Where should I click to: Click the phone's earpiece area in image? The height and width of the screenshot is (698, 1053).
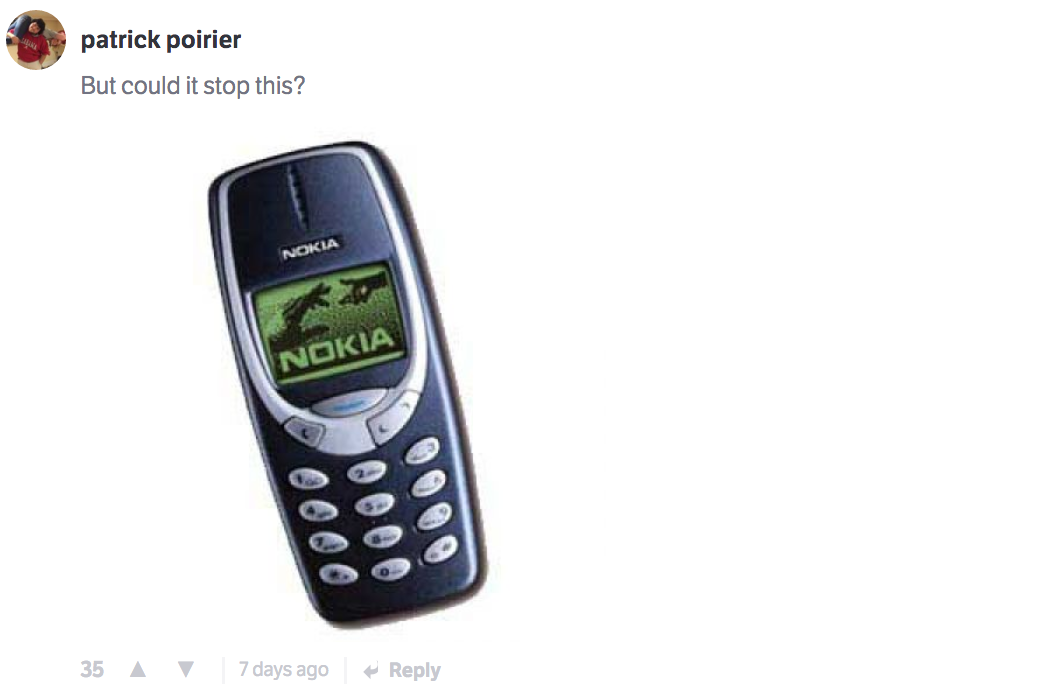295,197
